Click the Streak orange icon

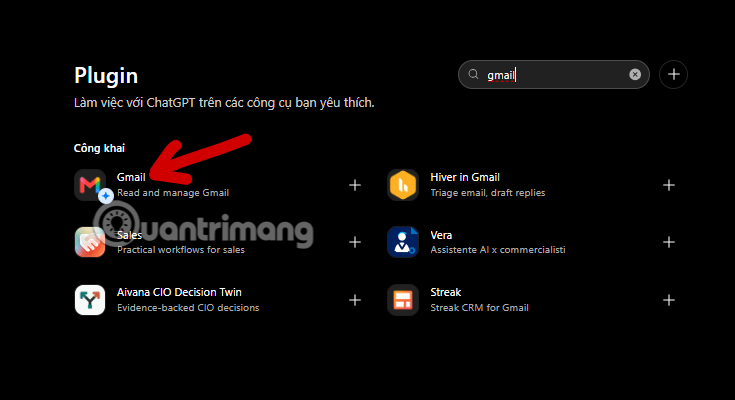pyautogui.click(x=403, y=300)
